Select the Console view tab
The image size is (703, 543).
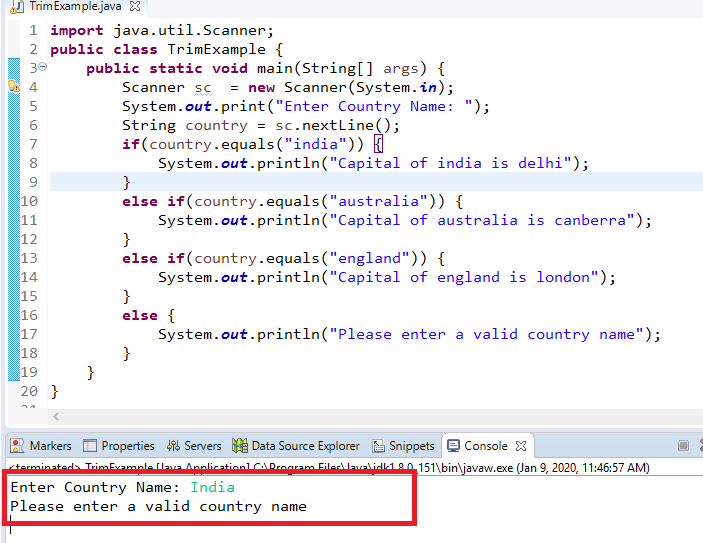pyautogui.click(x=486, y=446)
